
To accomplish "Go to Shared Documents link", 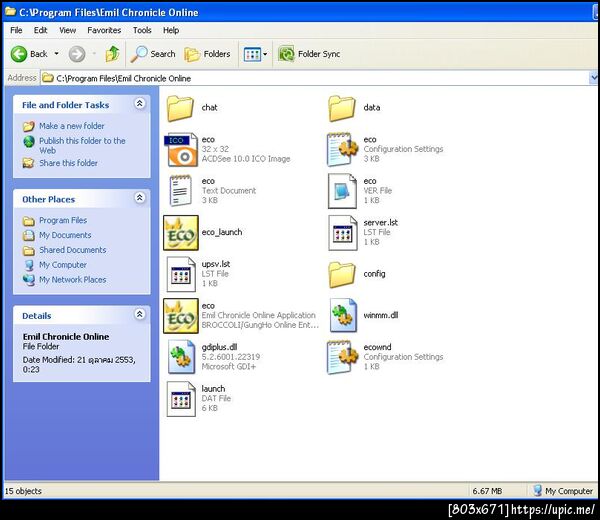I will click(73, 250).
